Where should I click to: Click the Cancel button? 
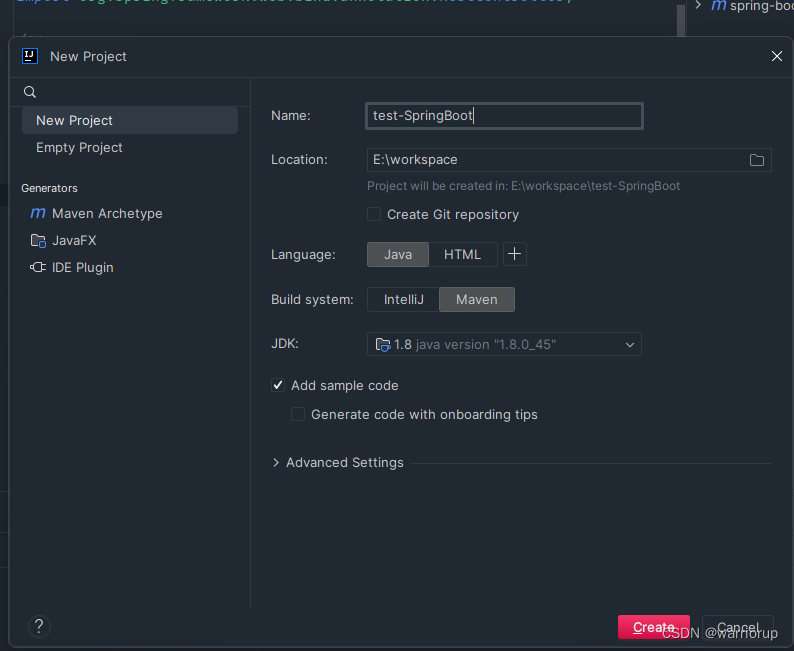pos(738,627)
